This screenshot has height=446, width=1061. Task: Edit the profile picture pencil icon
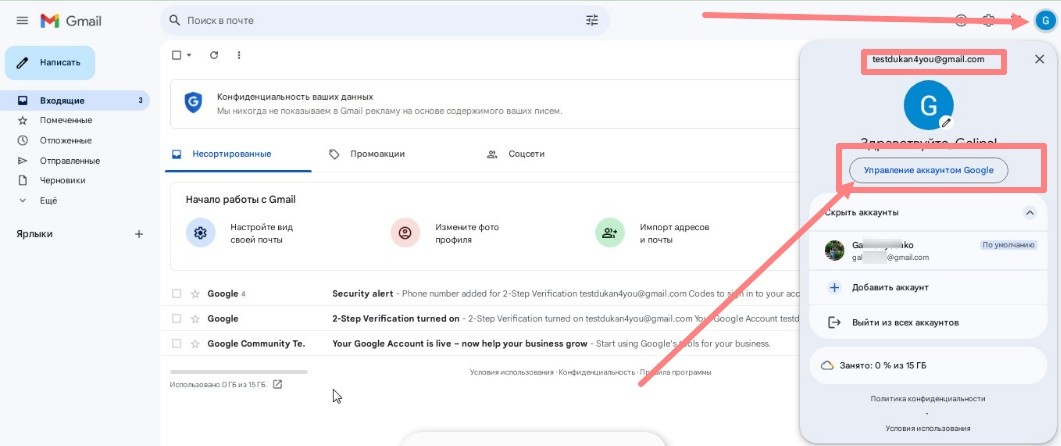tap(947, 122)
